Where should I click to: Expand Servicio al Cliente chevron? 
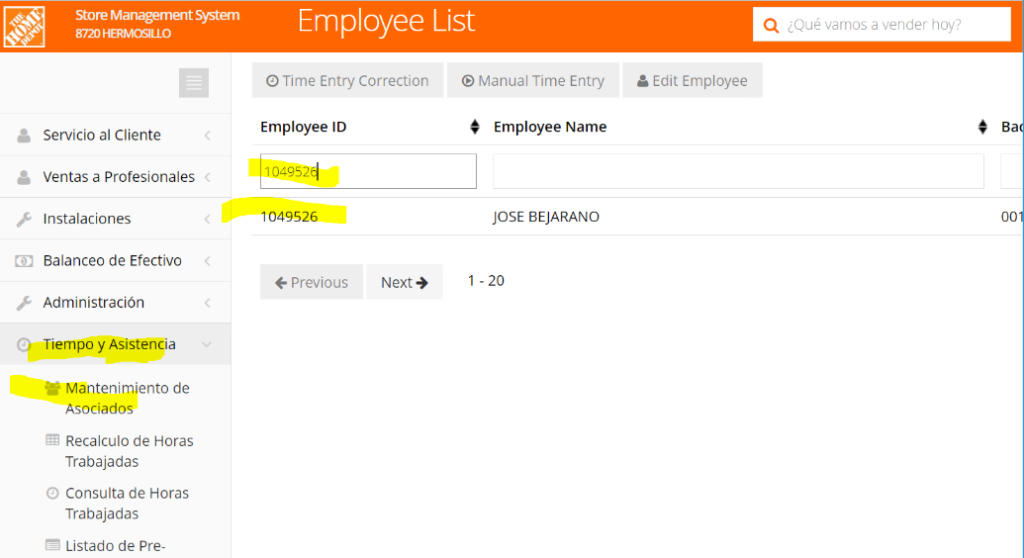click(207, 135)
